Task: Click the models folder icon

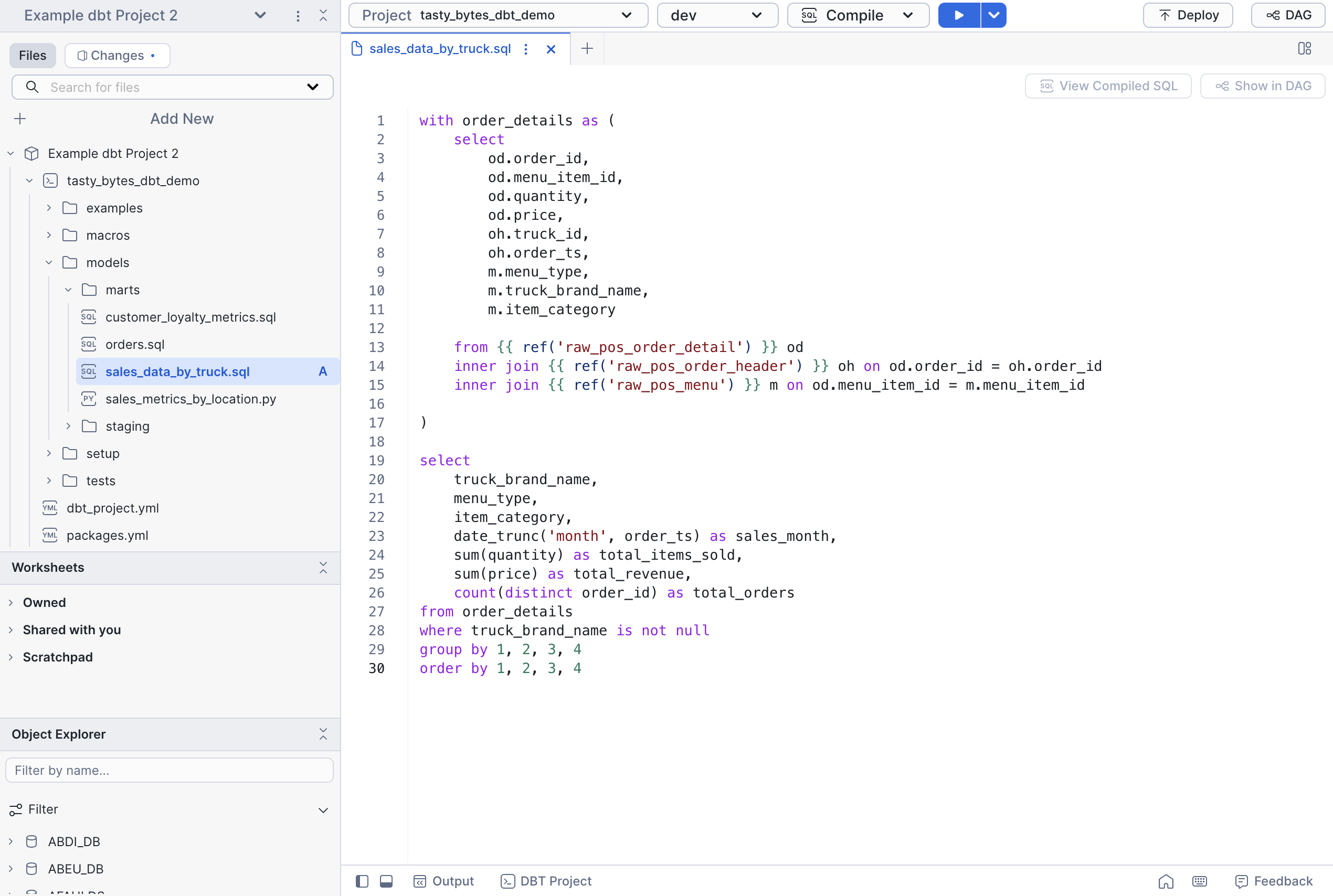Action: [x=70, y=263]
